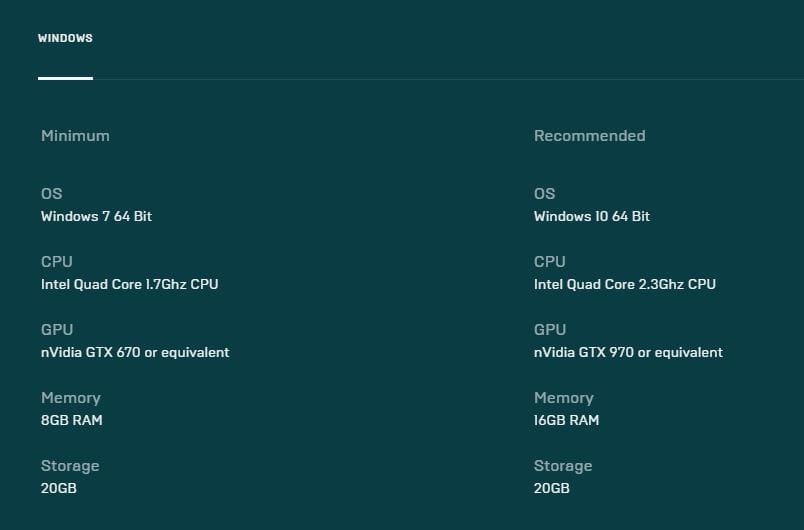Click 20GB under Minimum storage
This screenshot has height=530, width=804.
coord(59,488)
